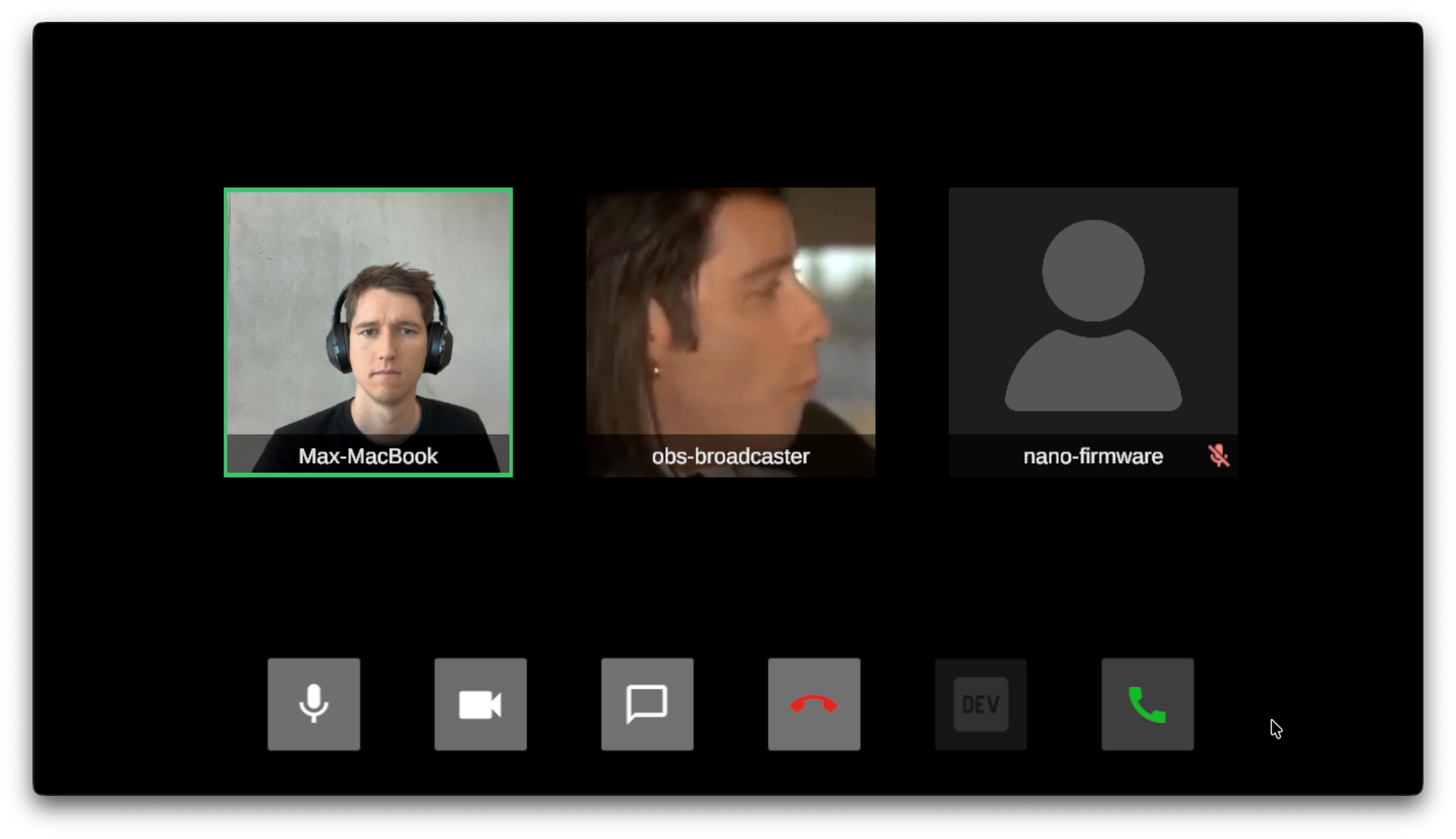Start a call with green phone button

click(x=1147, y=704)
